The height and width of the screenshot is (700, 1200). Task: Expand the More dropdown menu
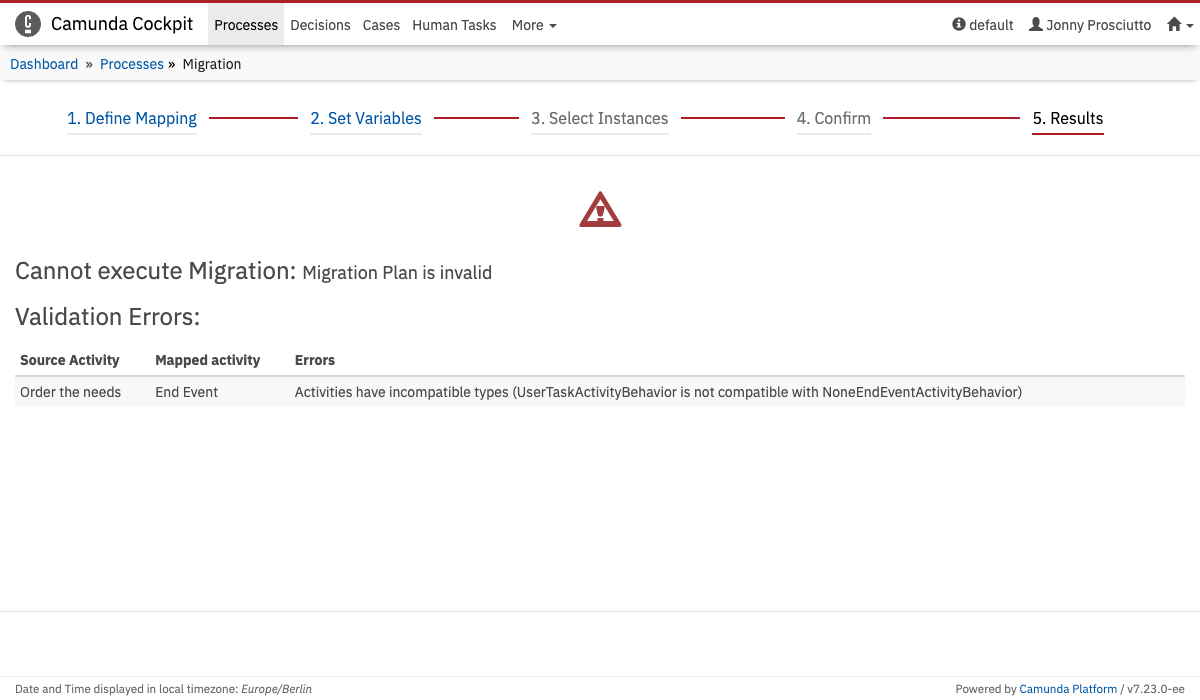534,25
